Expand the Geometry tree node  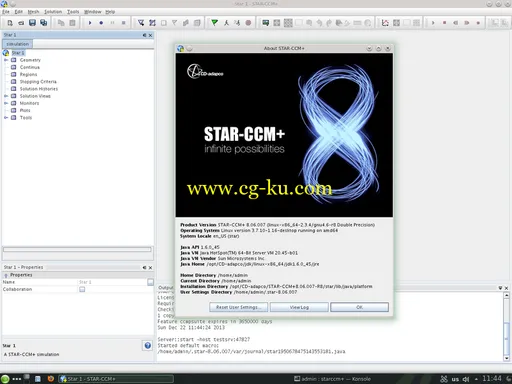(x=6, y=60)
